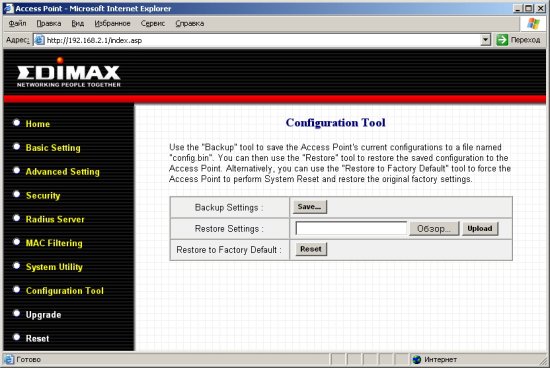
Task: Click the Restore to Factory Default label
Action: point(229,250)
